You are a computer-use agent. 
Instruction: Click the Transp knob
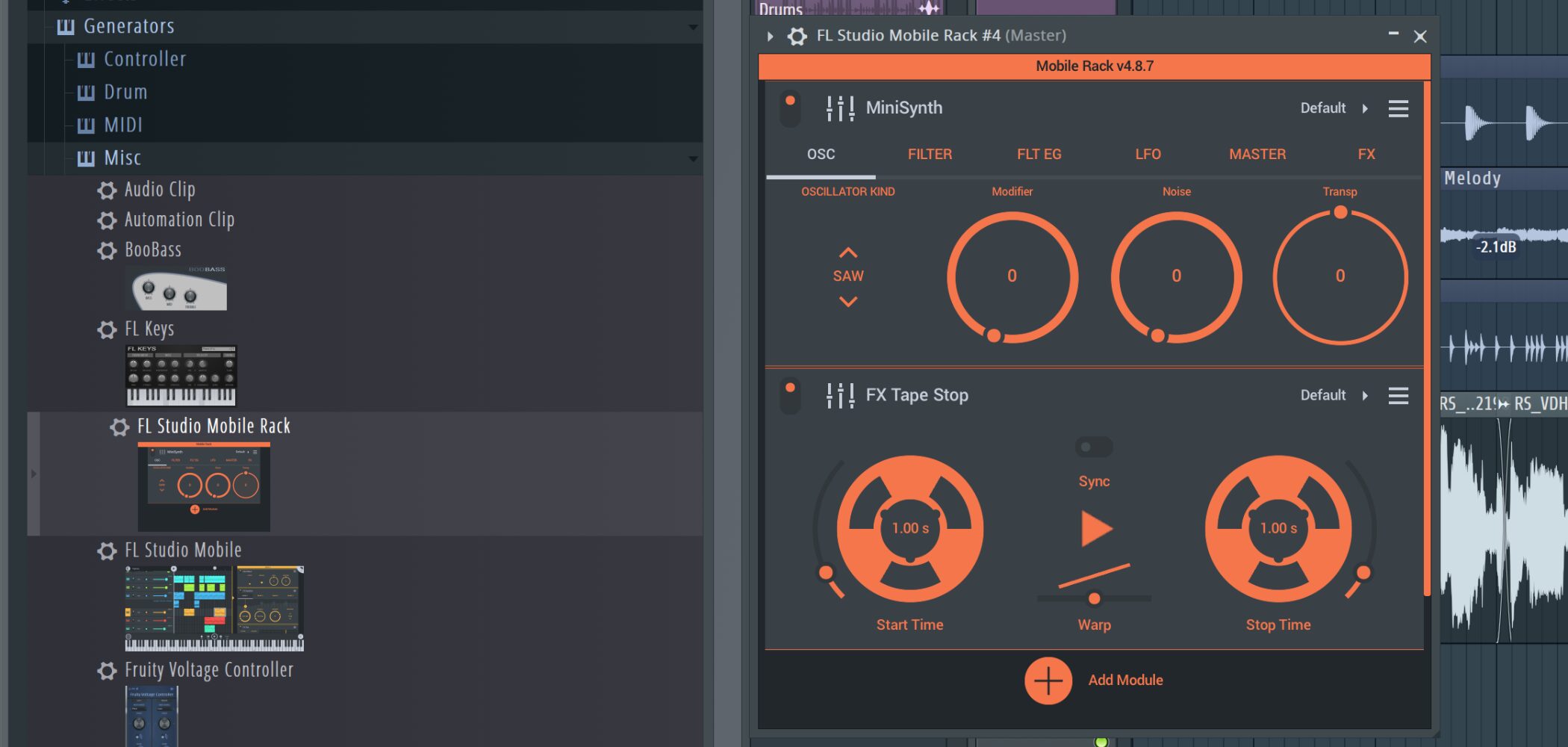tap(1340, 277)
